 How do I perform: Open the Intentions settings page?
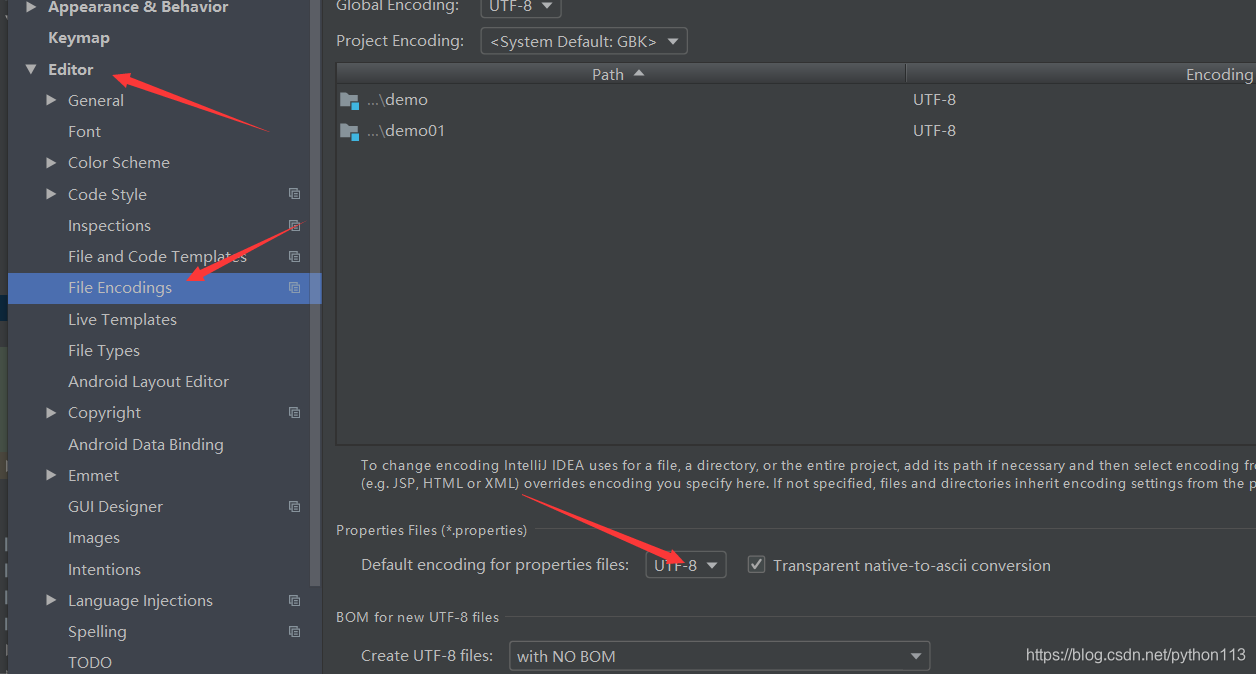[104, 570]
